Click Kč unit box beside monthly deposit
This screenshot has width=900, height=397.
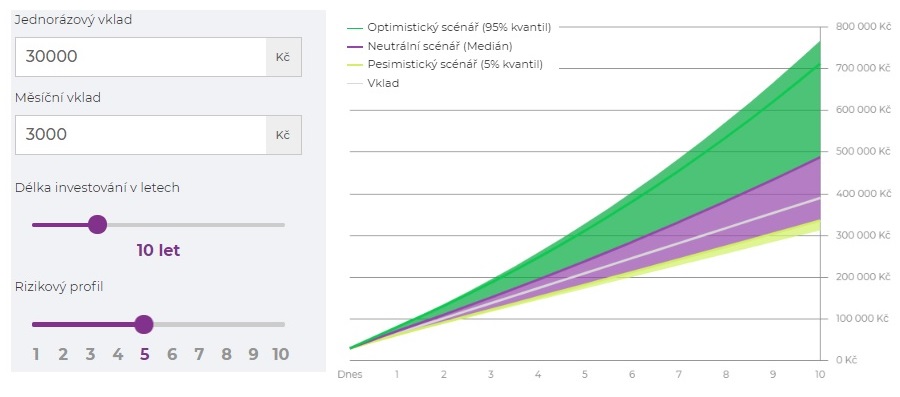click(284, 135)
